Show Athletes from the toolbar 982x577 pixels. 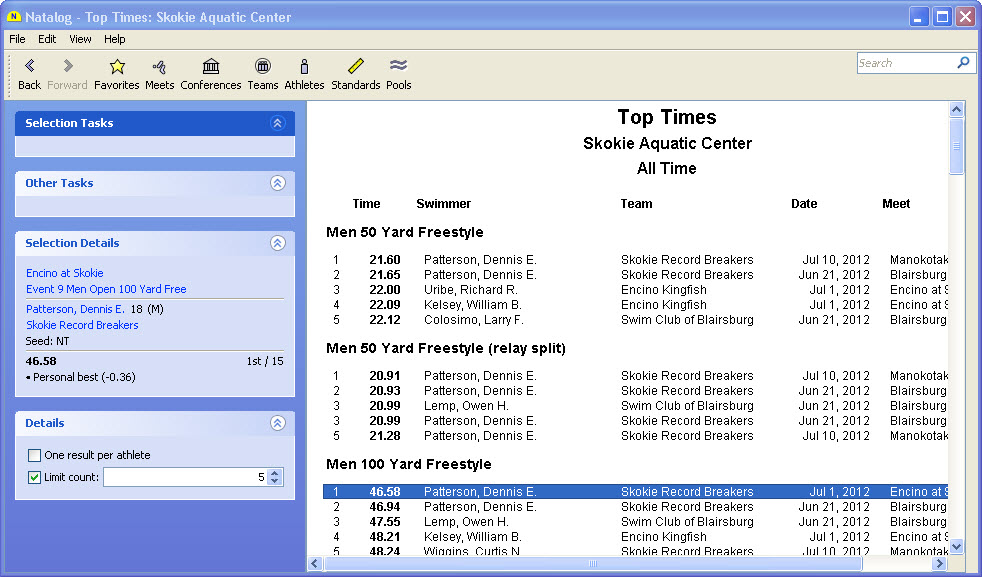(x=304, y=67)
